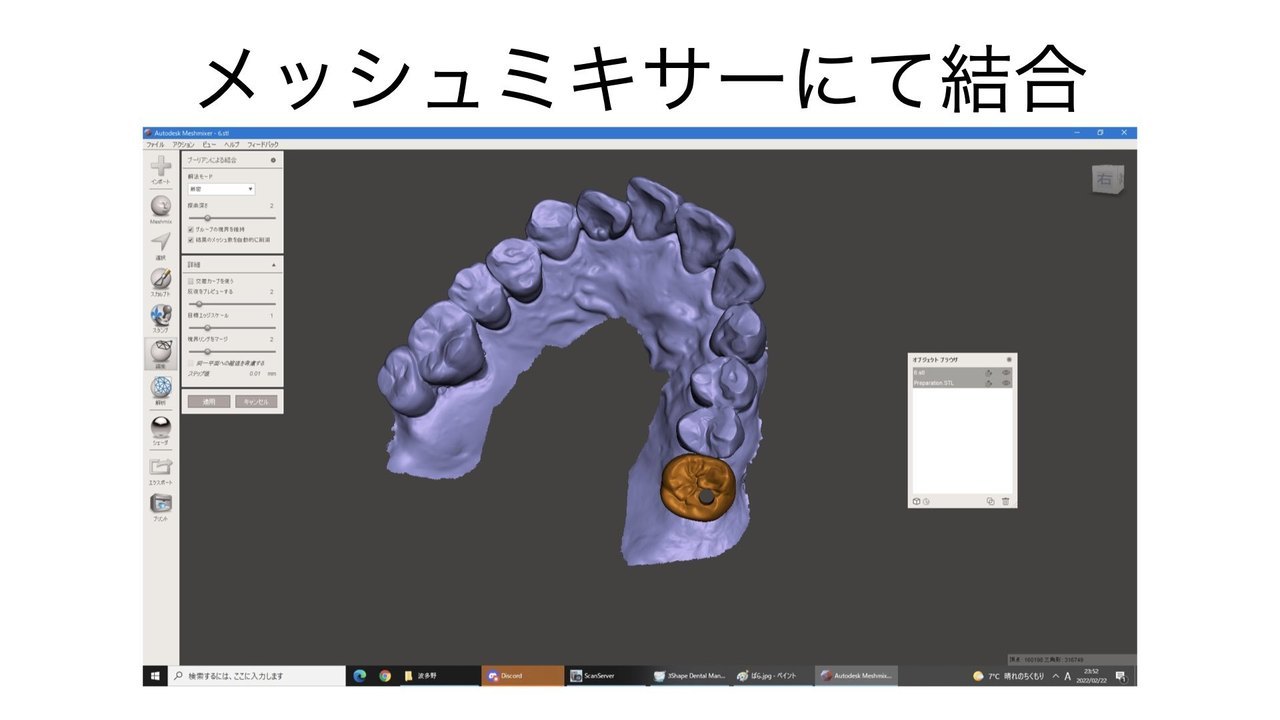
Task: Enable the use intersection curves checkbox
Action: (191, 281)
